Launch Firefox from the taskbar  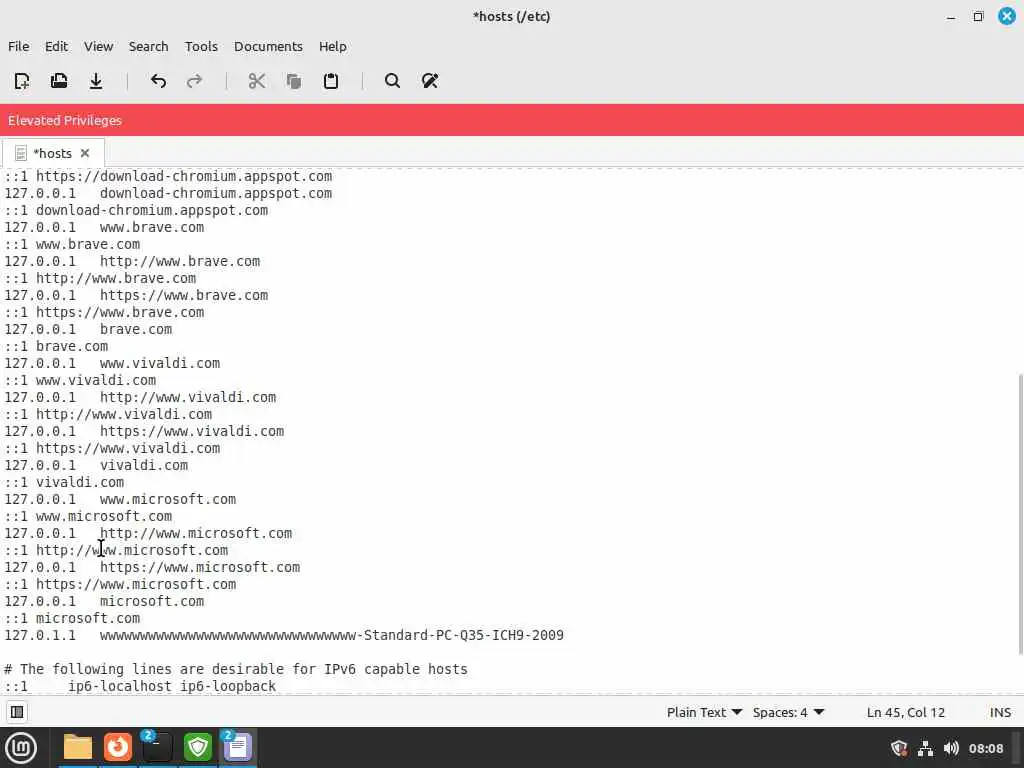pyautogui.click(x=118, y=747)
